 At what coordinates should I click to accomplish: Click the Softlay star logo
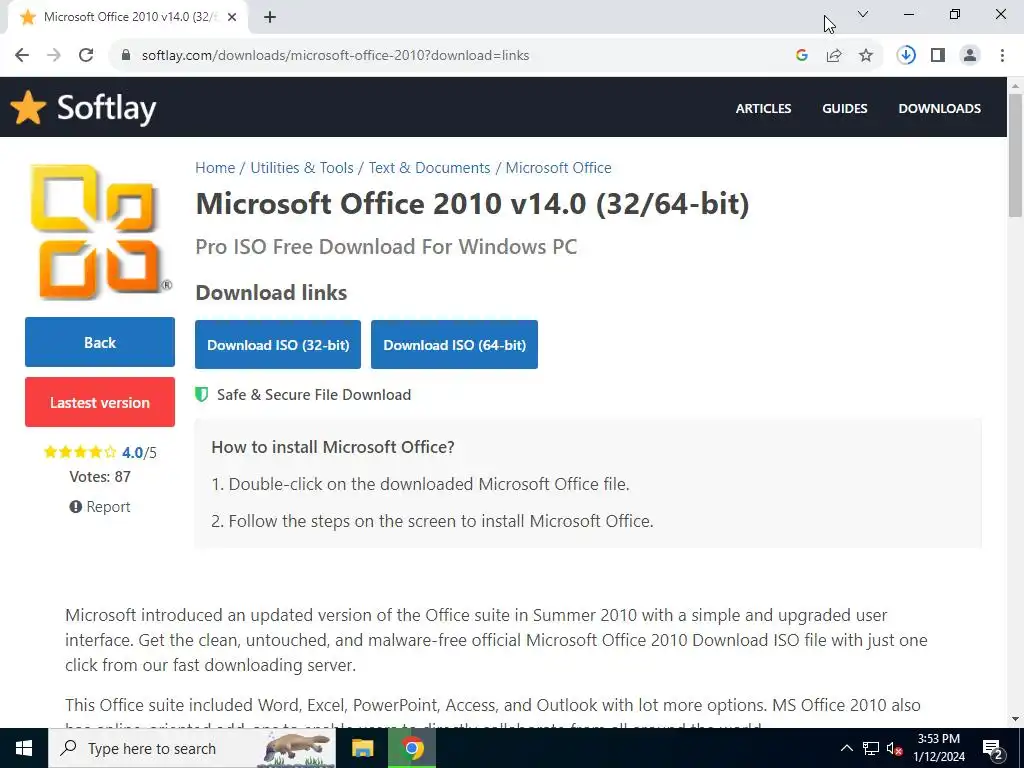(x=28, y=107)
